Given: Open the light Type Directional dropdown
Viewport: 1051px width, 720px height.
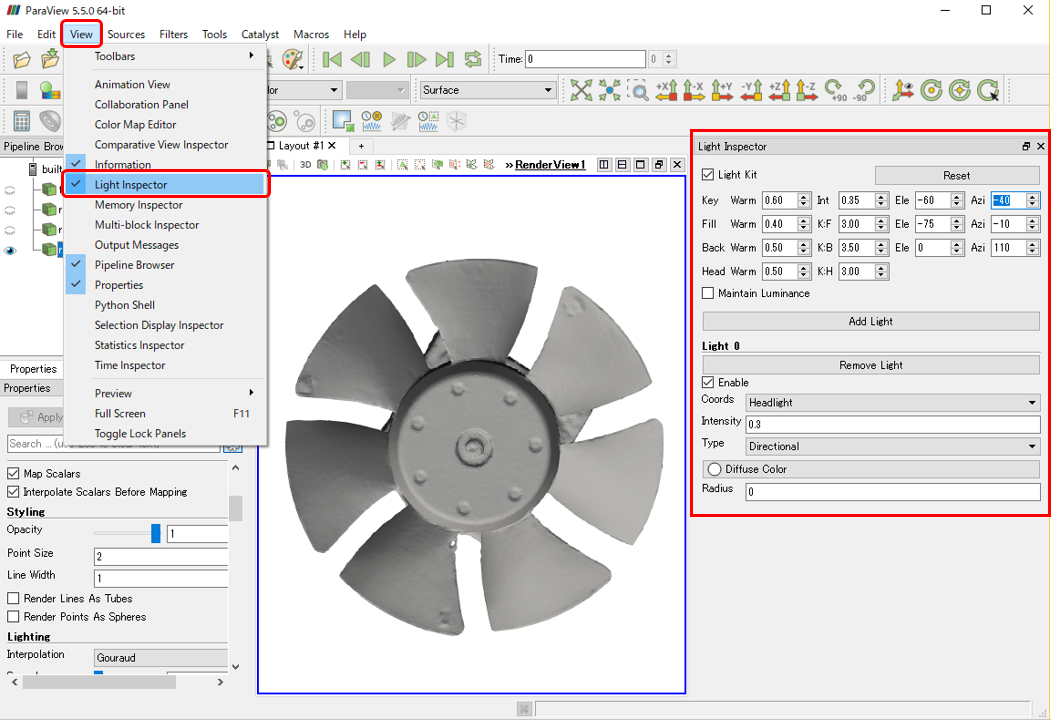Looking at the screenshot, I should click(893, 446).
